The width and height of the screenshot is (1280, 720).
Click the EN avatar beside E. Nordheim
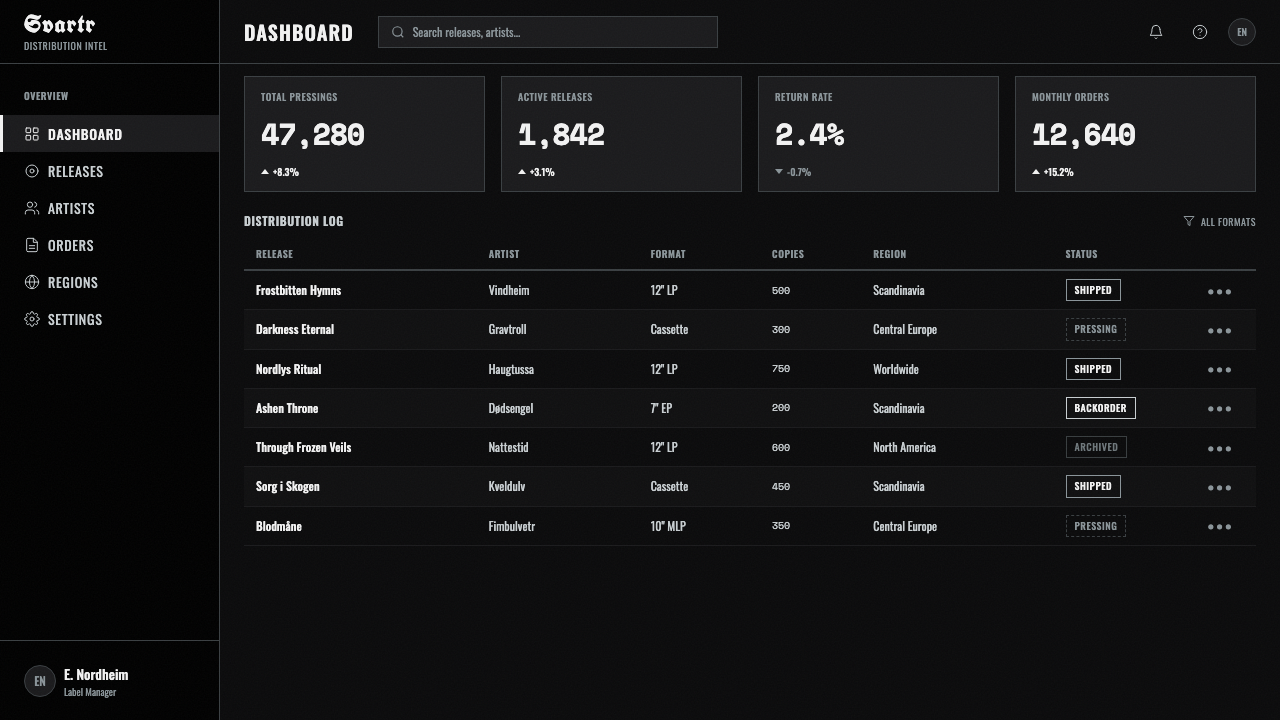40,681
